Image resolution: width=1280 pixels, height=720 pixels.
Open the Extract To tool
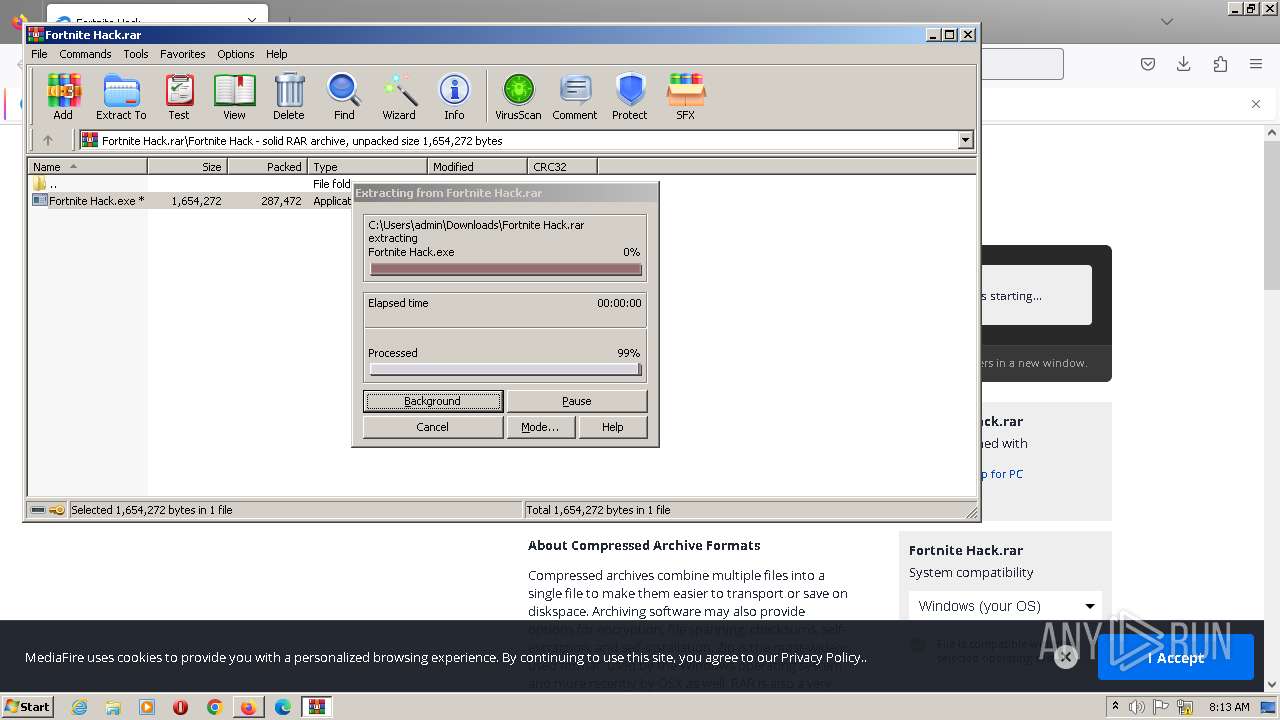pyautogui.click(x=121, y=97)
